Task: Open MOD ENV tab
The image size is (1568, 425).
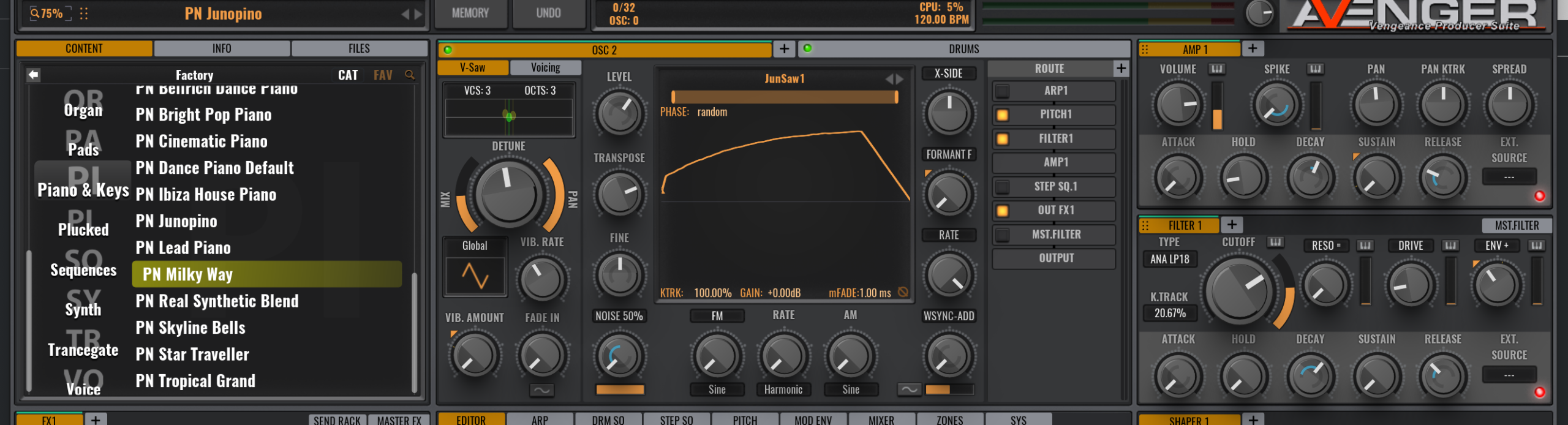Action: (x=813, y=419)
